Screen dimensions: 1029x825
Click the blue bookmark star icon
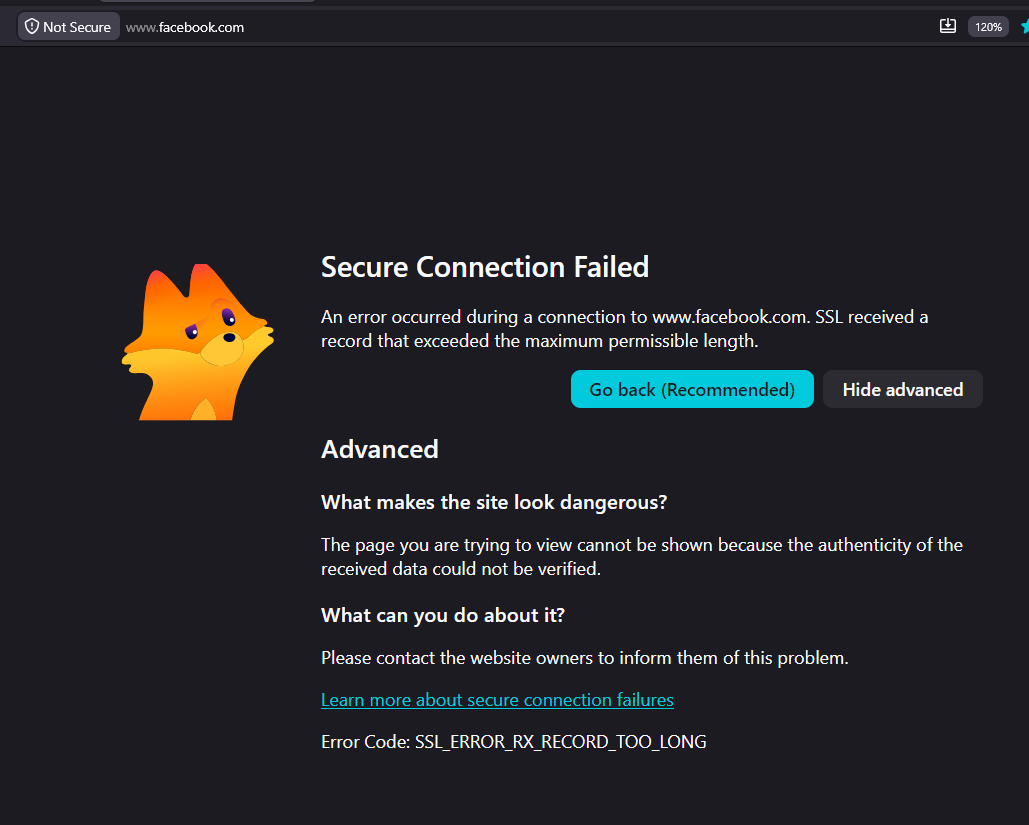point(1024,27)
